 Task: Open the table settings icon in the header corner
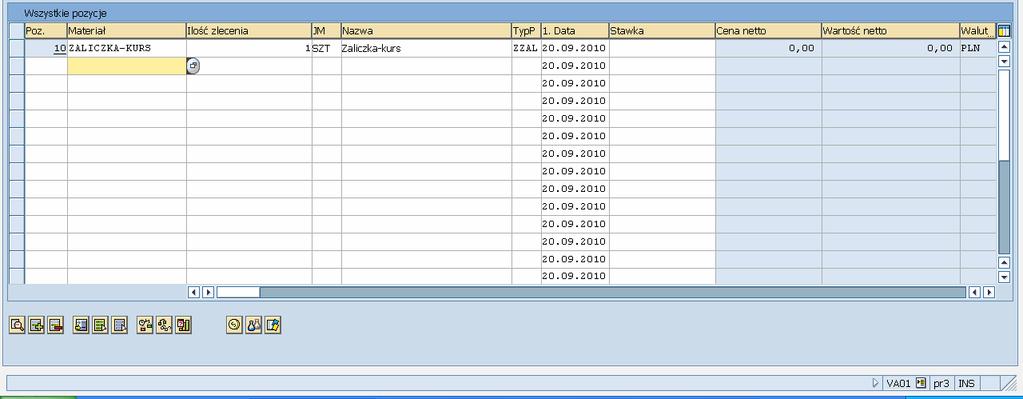(1004, 30)
